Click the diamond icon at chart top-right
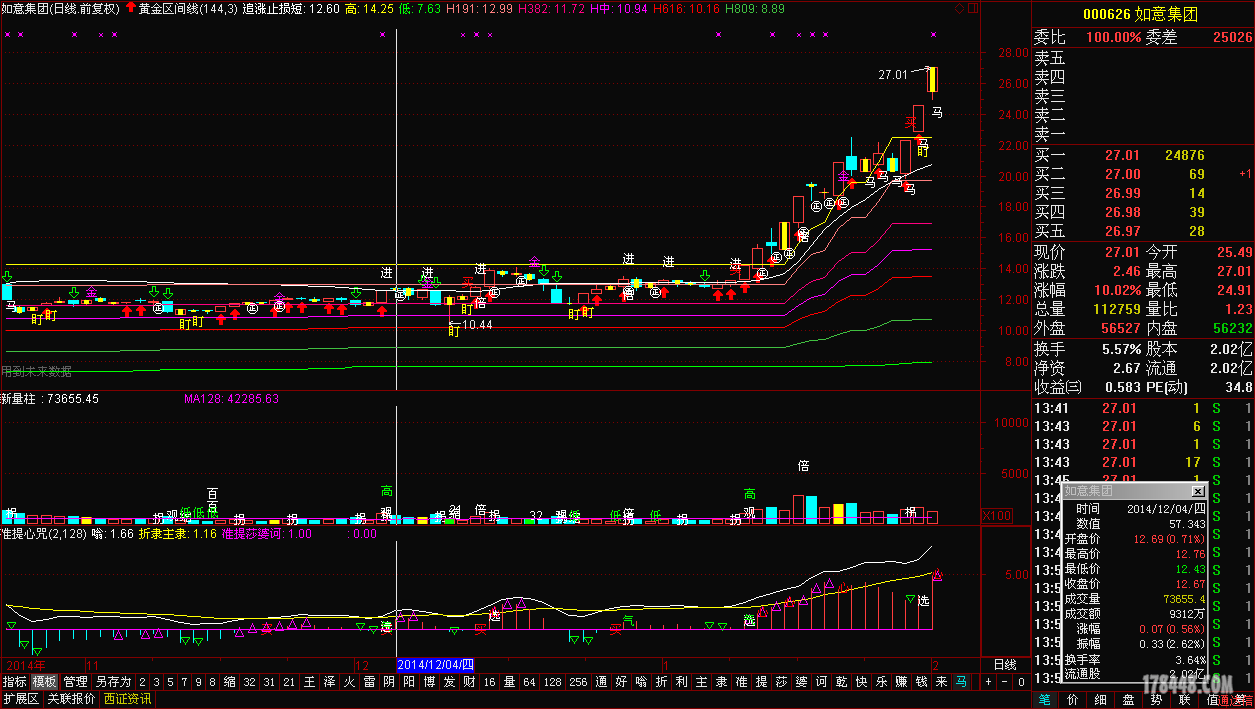 (960, 9)
